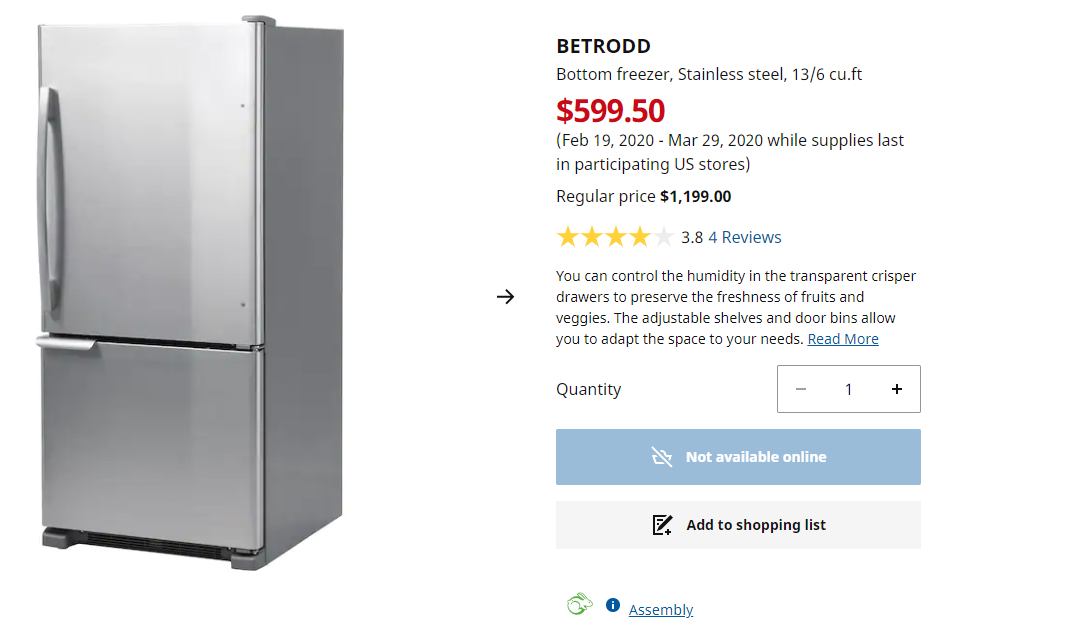
Task: Click Add to shopping list button
Action: (x=738, y=525)
